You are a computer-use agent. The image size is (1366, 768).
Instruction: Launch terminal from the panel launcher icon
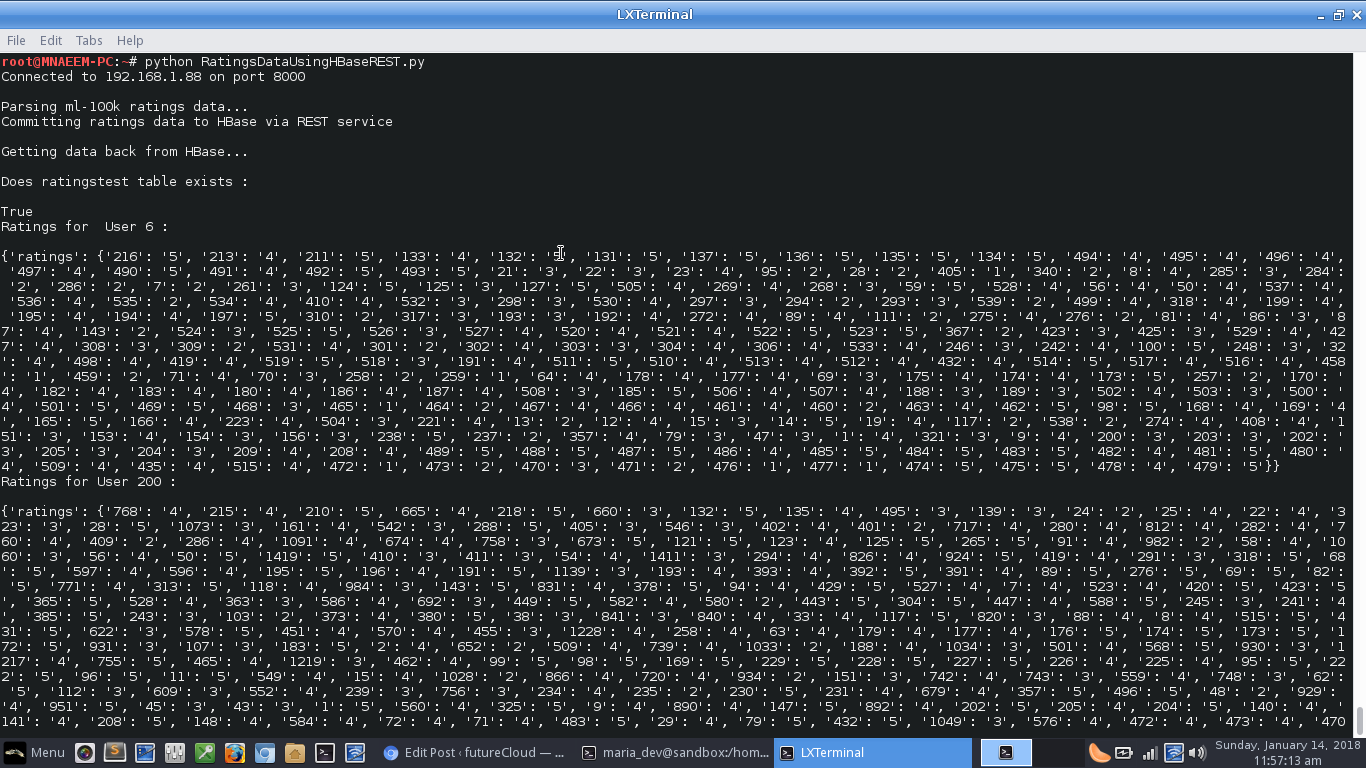tap(325, 753)
